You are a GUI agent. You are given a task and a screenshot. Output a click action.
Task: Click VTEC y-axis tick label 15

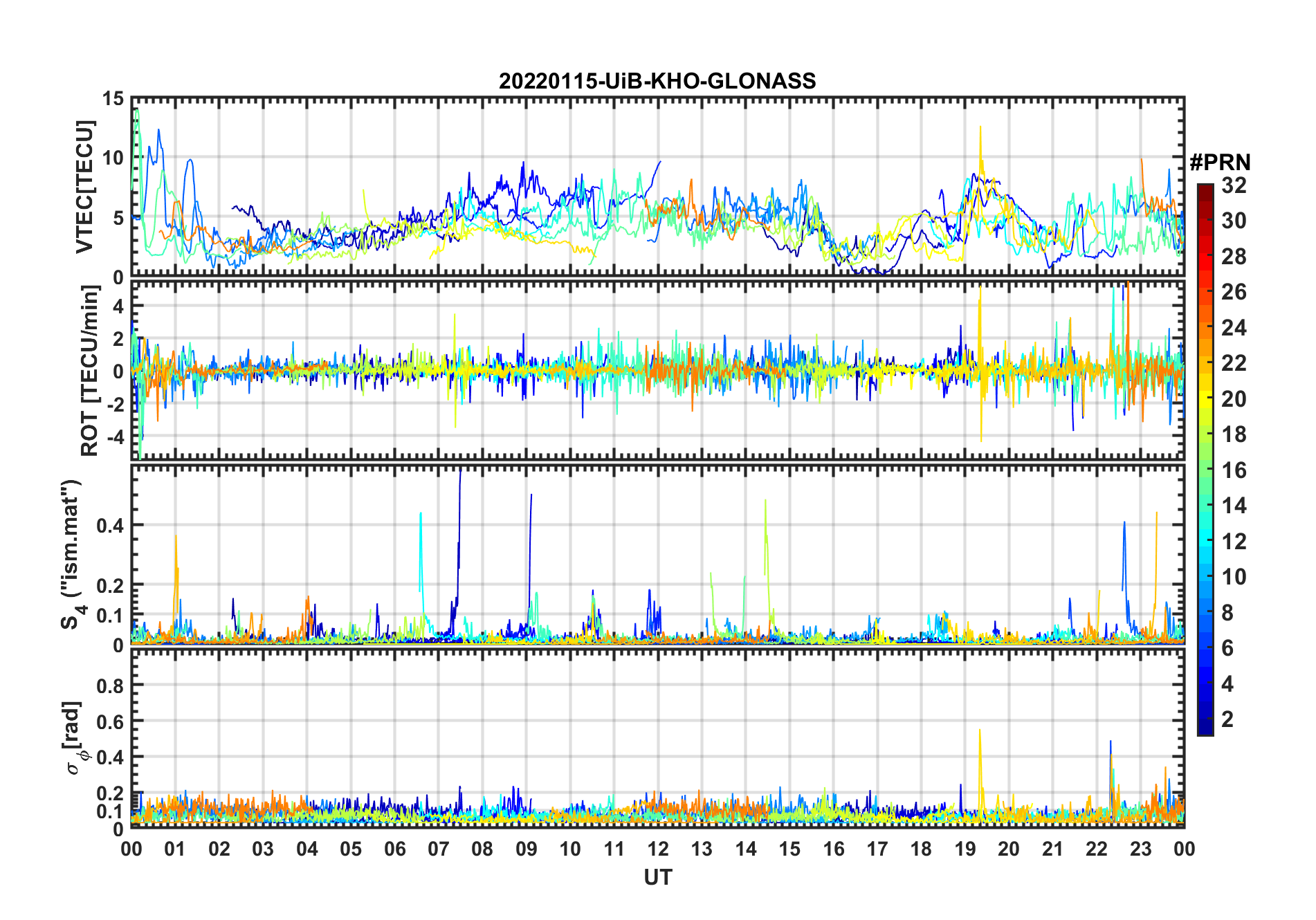113,99
